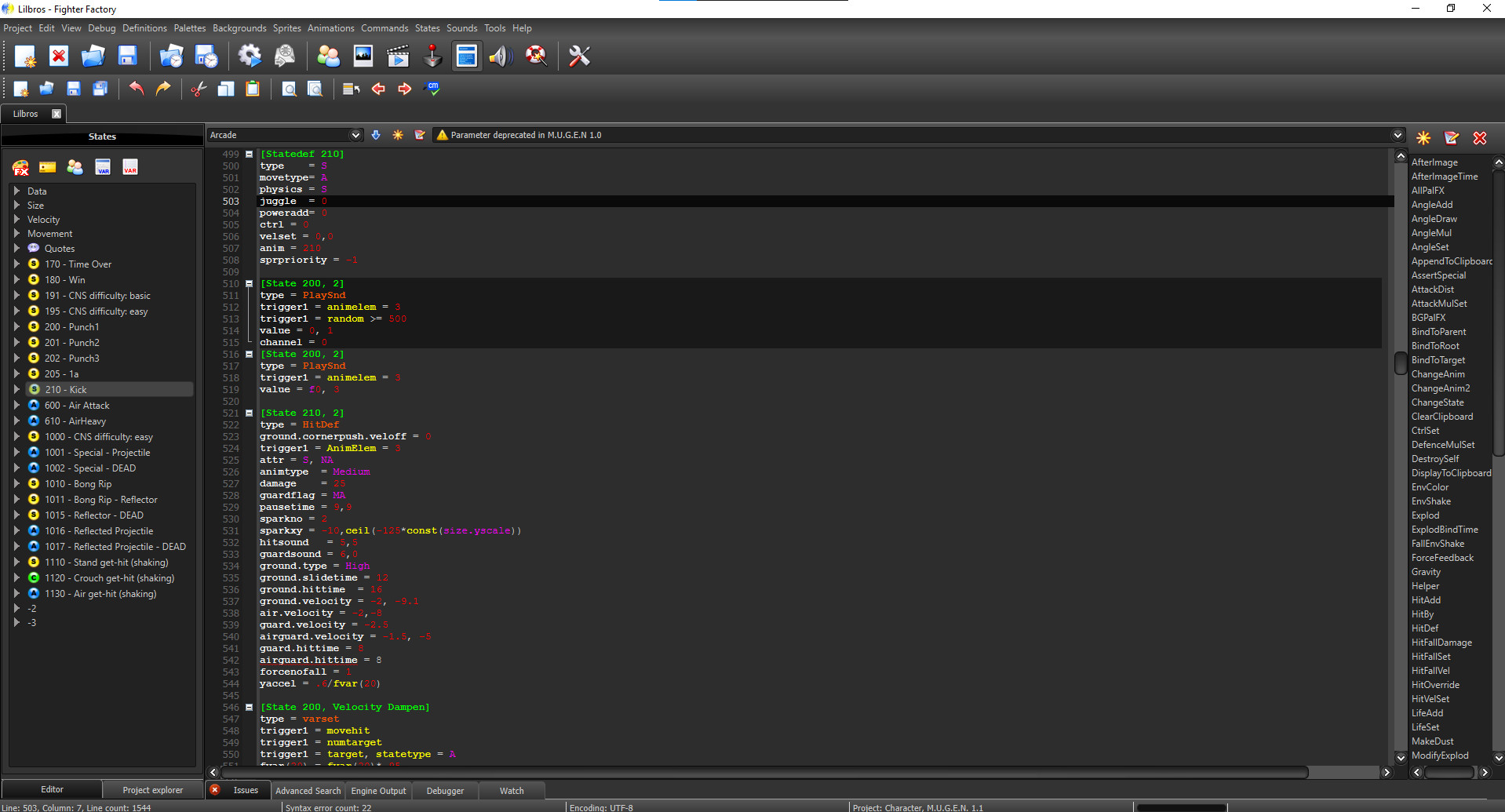The width and height of the screenshot is (1505, 812).
Task: Open the sprites viewer toolbar icon
Action: [363, 56]
